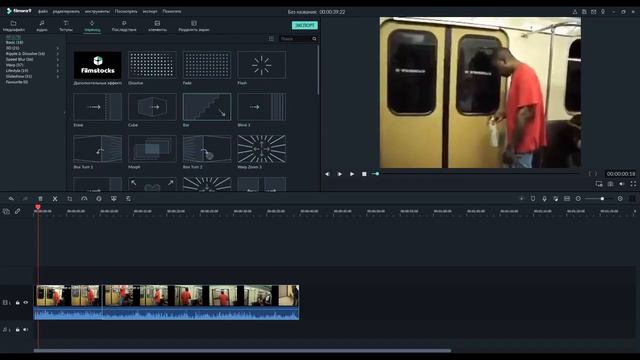The width and height of the screenshot is (640, 360).
Task: Click the preview progress bar handle
Action: (x=377, y=174)
